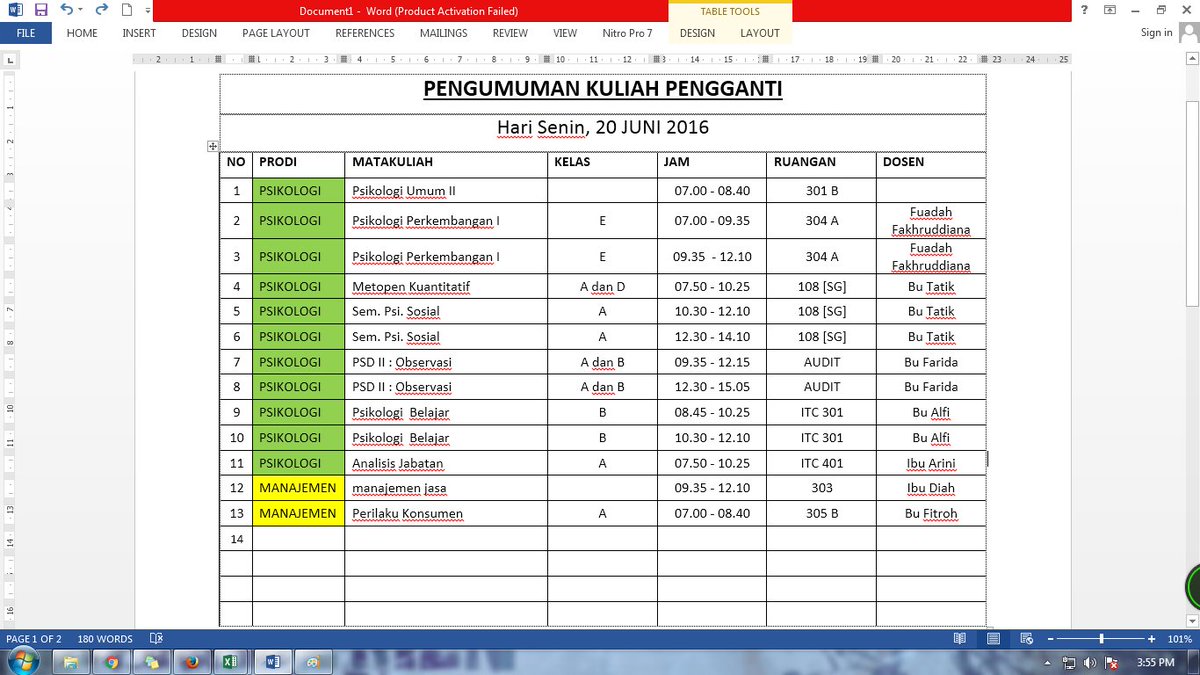Switch to the INSERT ribbon tab
1200x675 pixels.
139,33
